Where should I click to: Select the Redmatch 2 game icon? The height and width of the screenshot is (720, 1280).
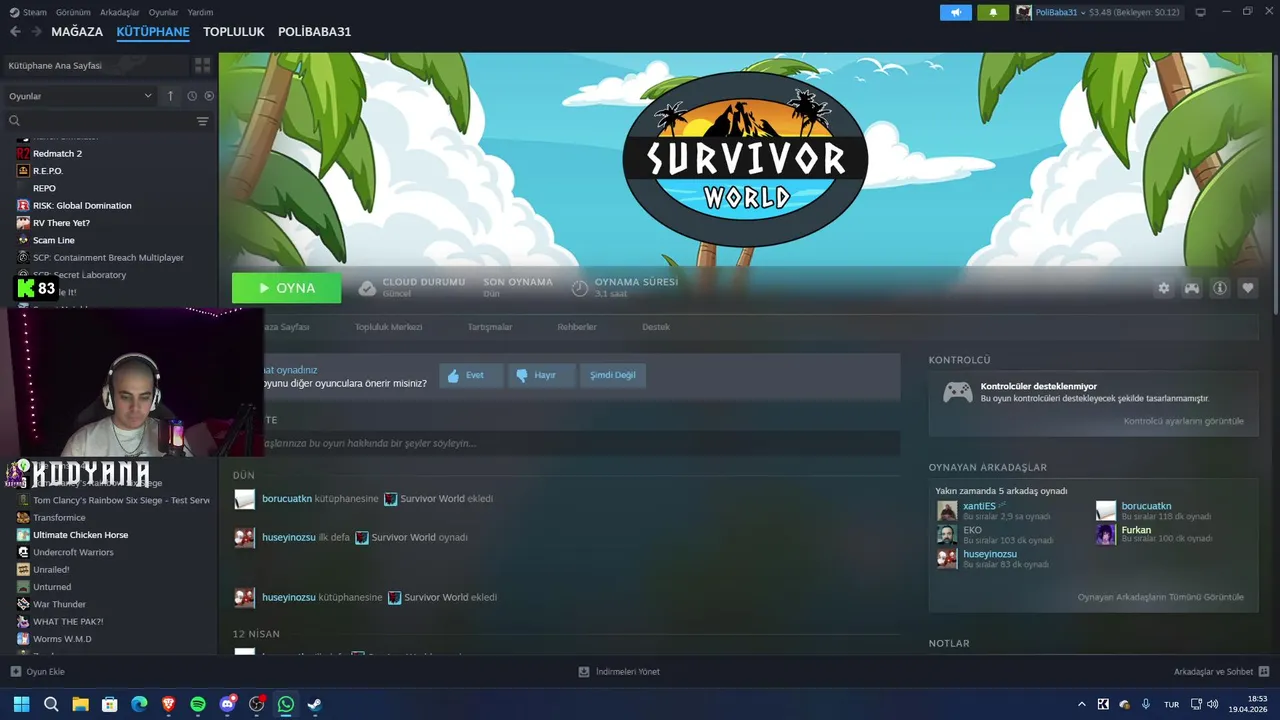pyautogui.click(x=23, y=153)
